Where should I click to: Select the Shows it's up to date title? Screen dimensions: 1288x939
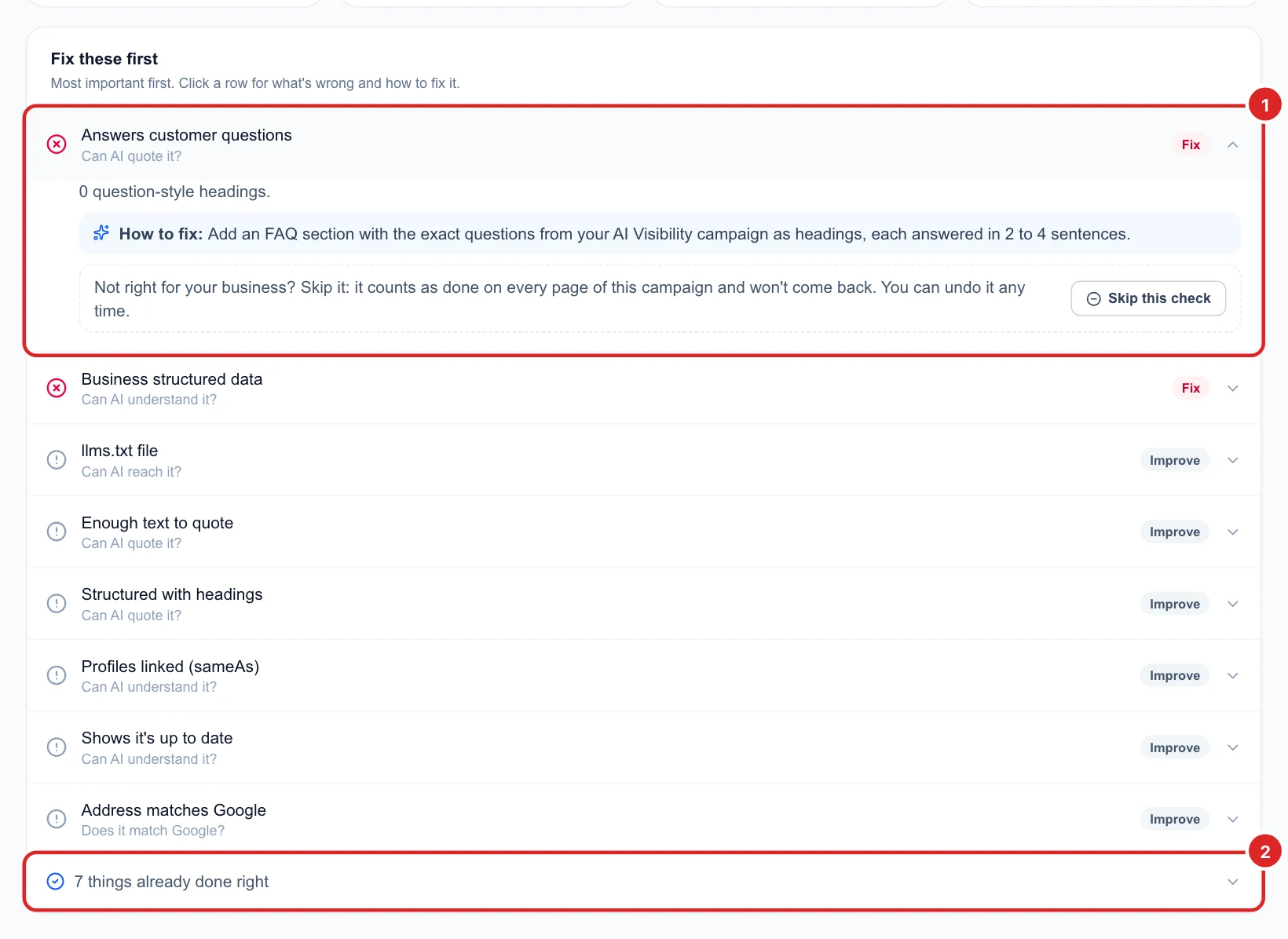tap(157, 738)
